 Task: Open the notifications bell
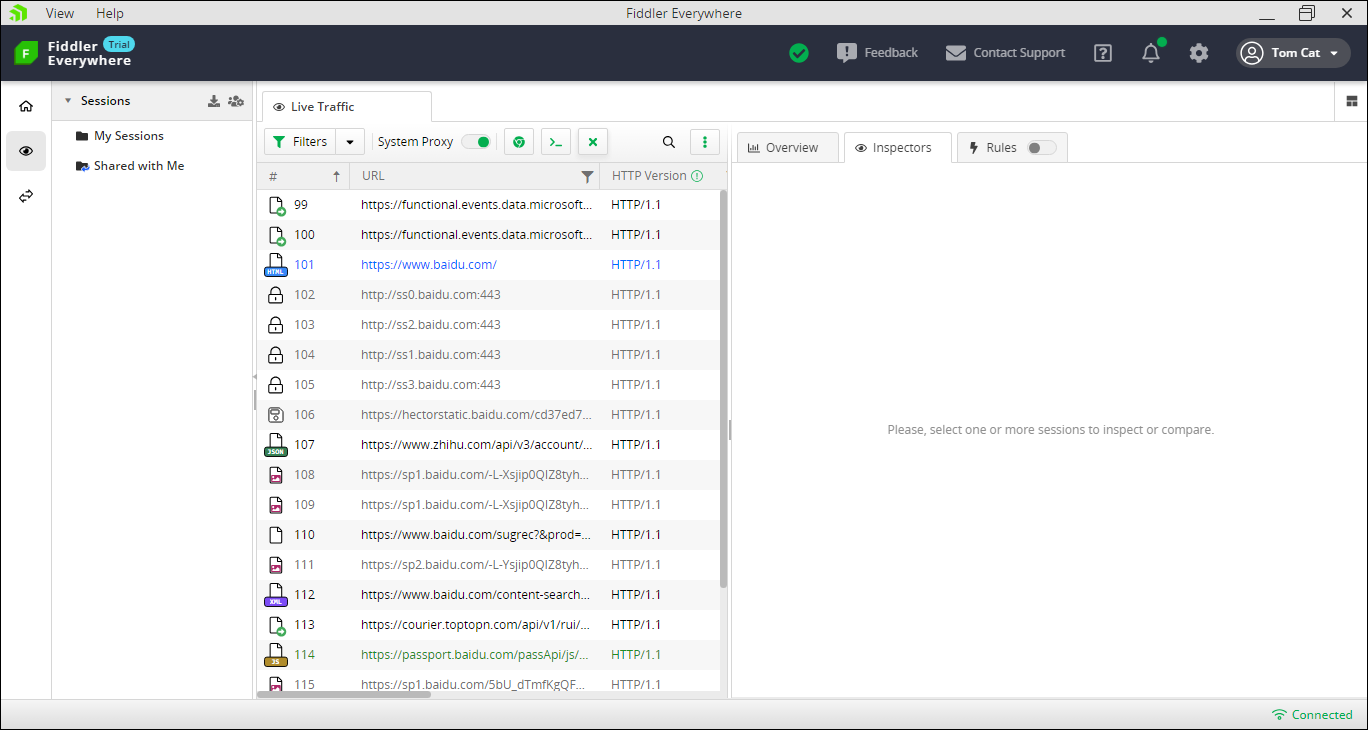click(1151, 53)
